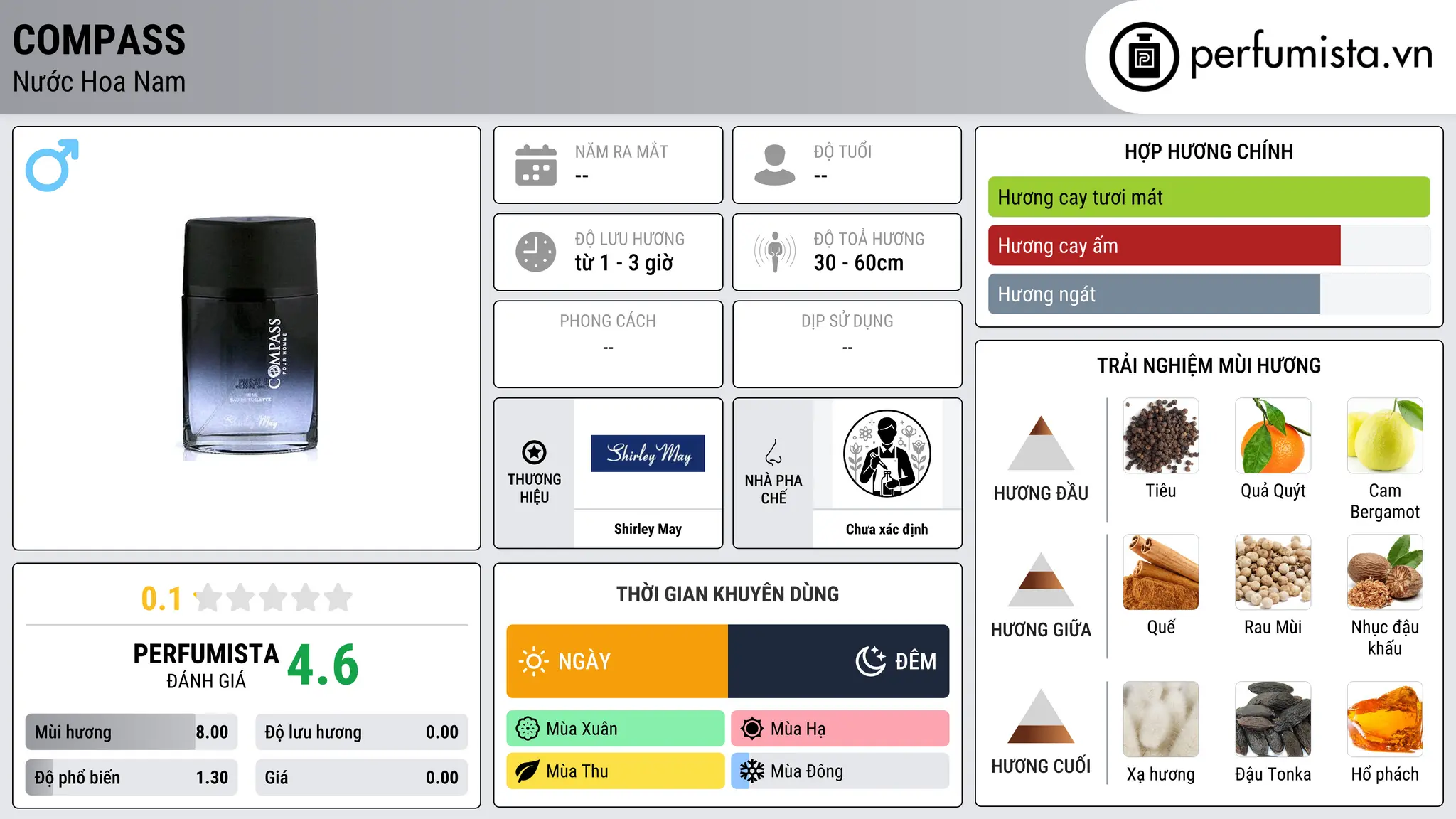
Task: Click the sillage icon beside Độ Toả Hương
Action: click(x=775, y=252)
